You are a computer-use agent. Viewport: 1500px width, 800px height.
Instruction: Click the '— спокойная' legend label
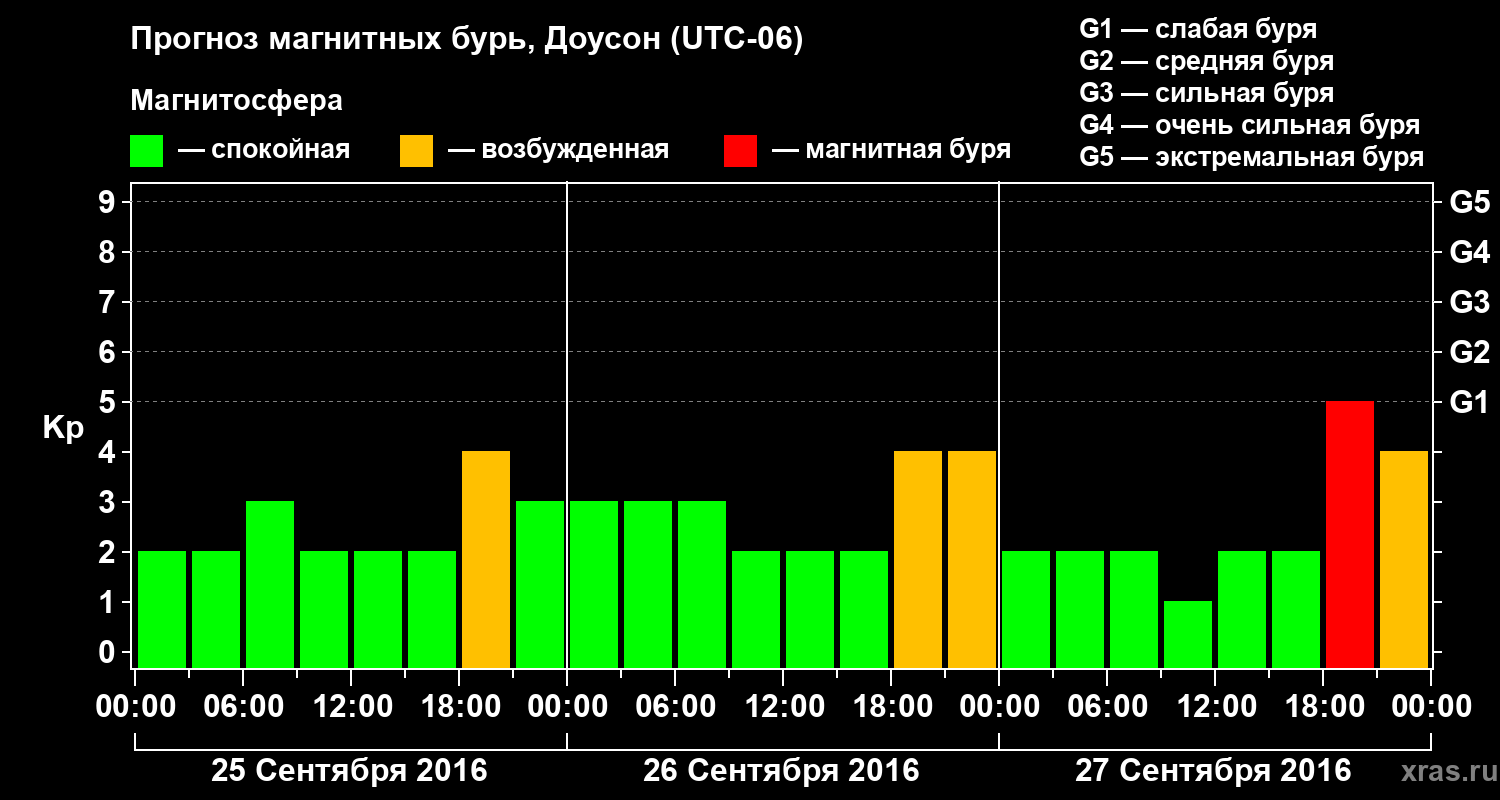pos(264,151)
